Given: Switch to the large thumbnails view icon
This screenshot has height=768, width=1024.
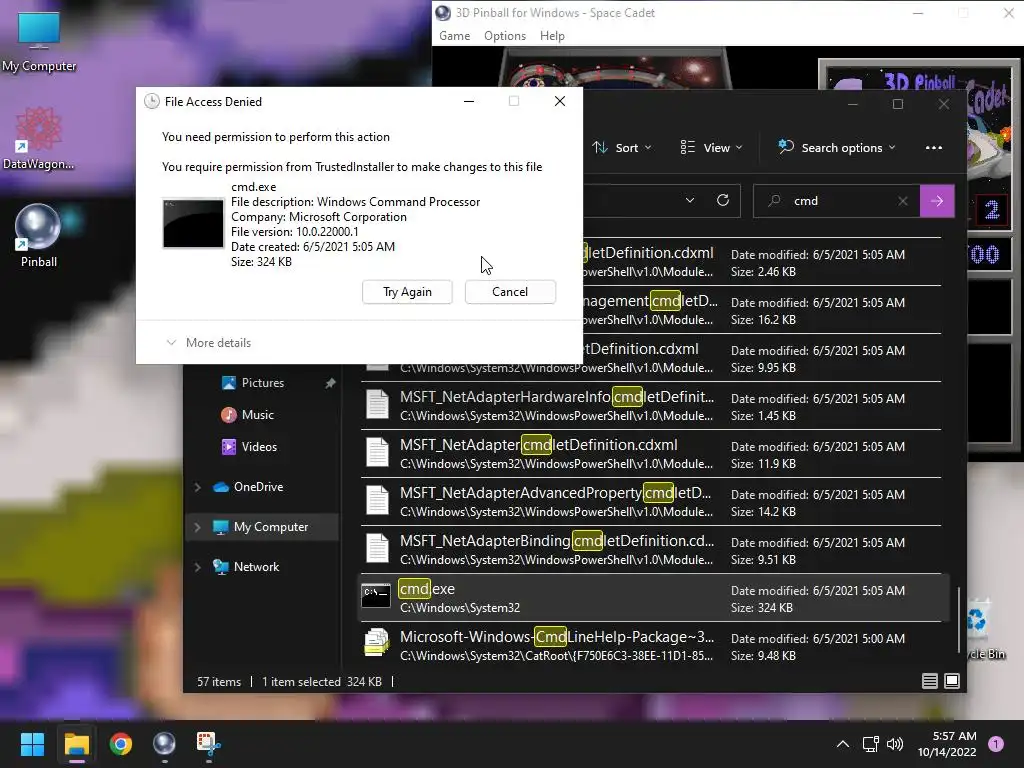Looking at the screenshot, I should pyautogui.click(x=952, y=681).
